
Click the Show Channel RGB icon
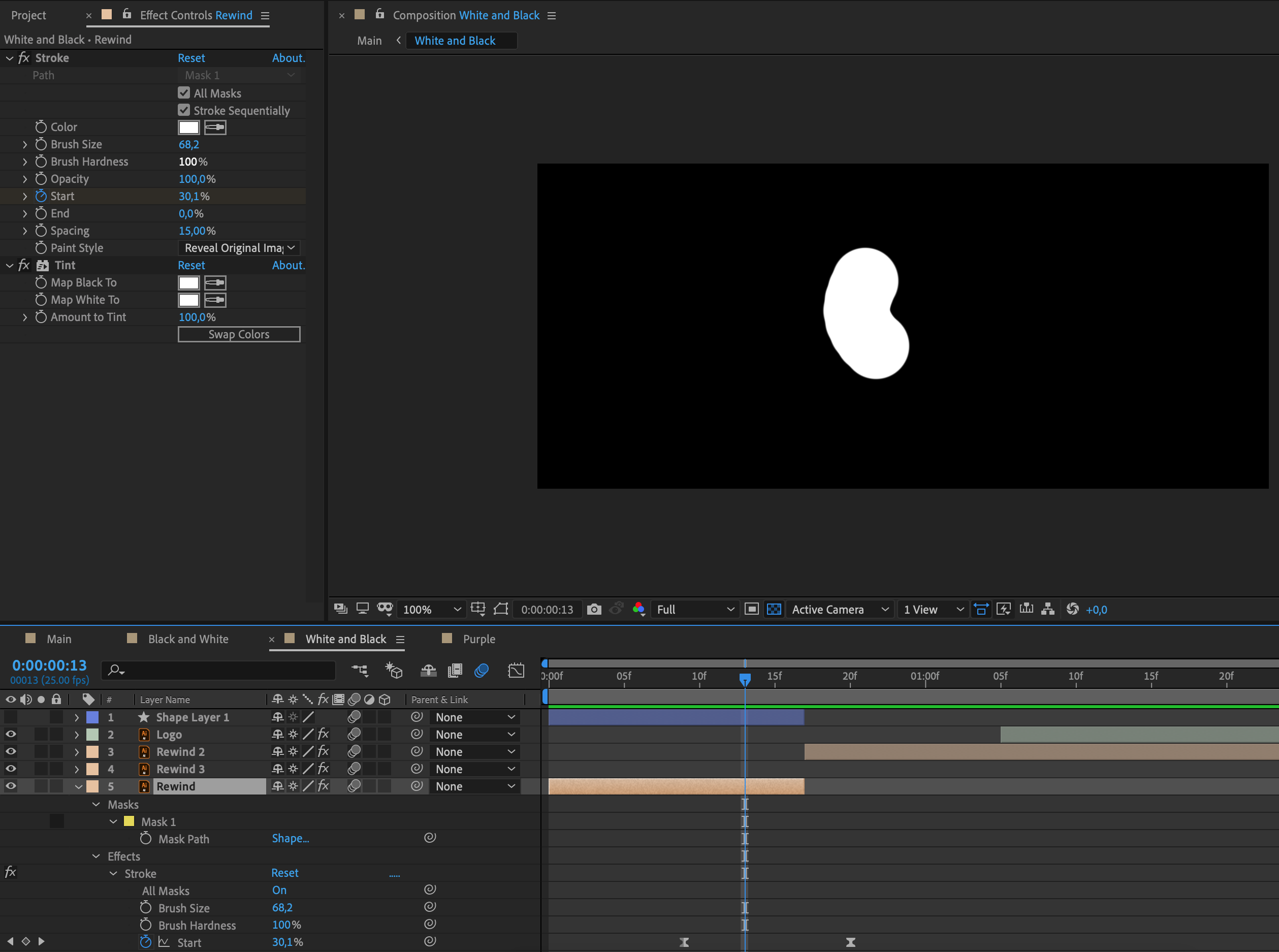coord(638,609)
